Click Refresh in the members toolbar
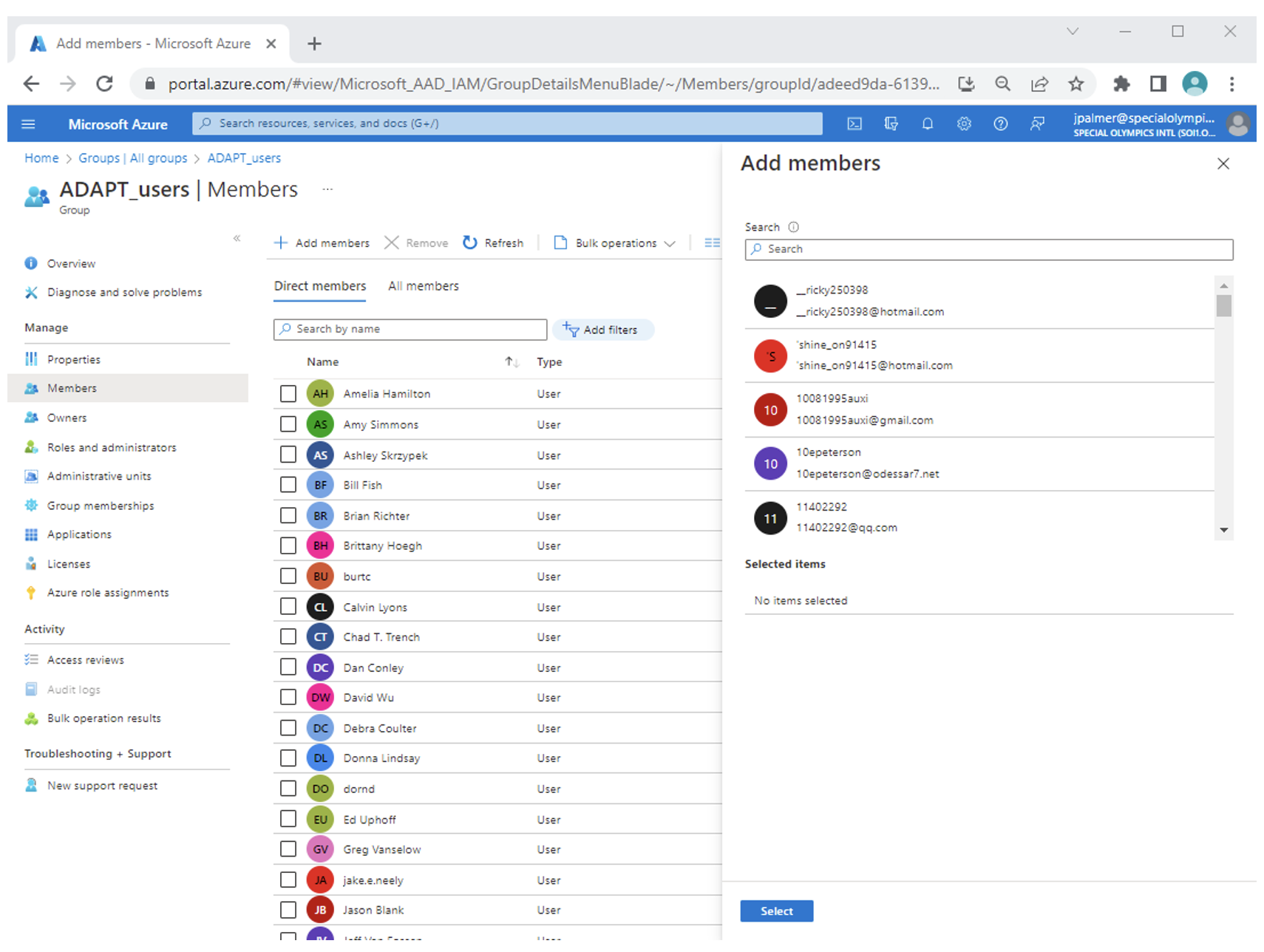1264x952 pixels. coord(493,243)
